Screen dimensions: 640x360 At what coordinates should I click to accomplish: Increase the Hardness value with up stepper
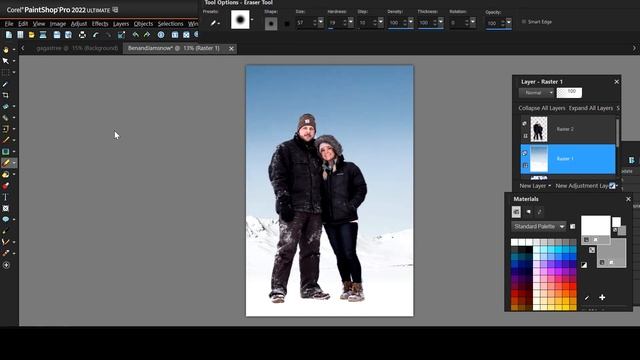coord(345,20)
